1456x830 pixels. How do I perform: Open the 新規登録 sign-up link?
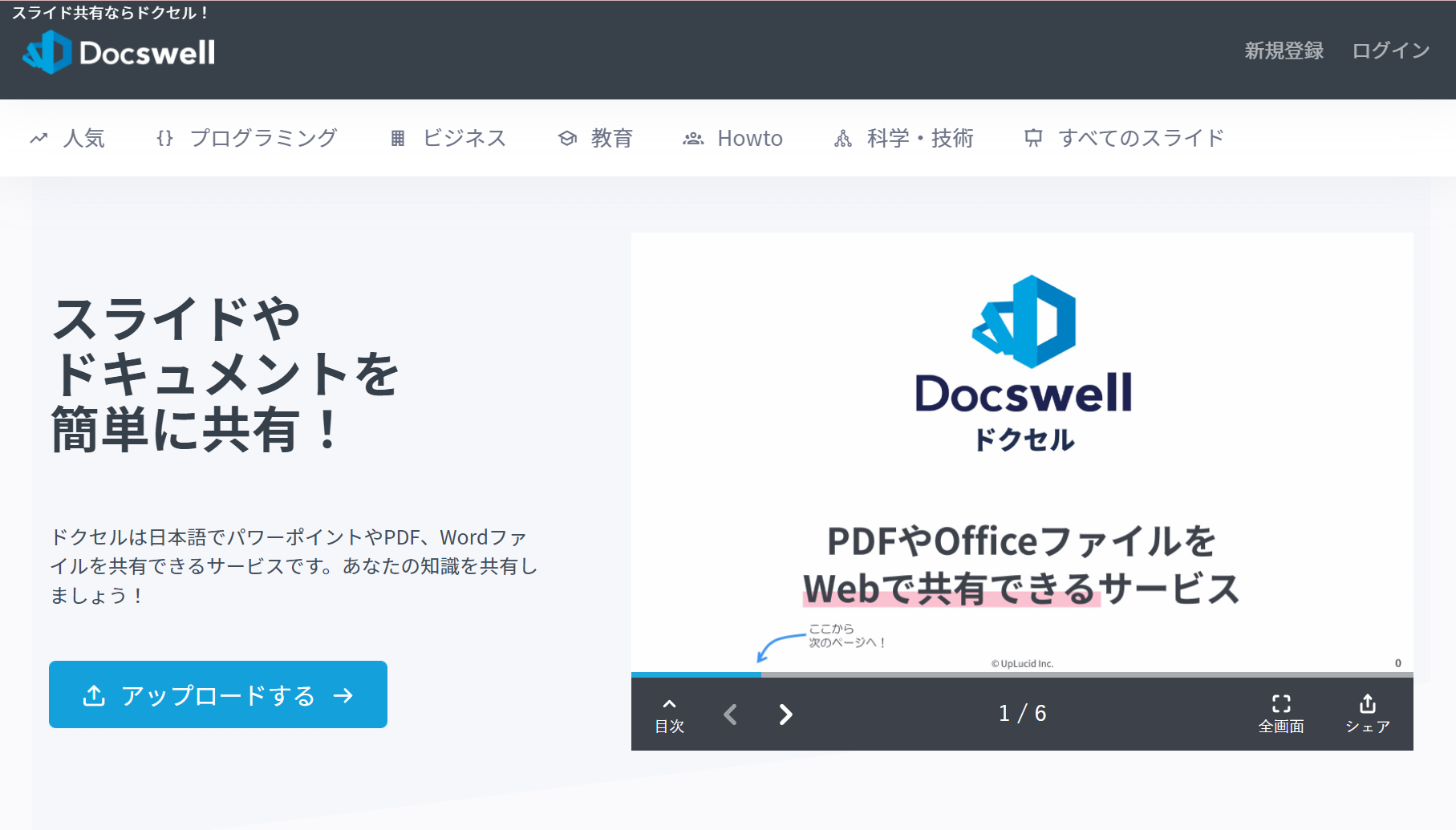coord(1284,51)
